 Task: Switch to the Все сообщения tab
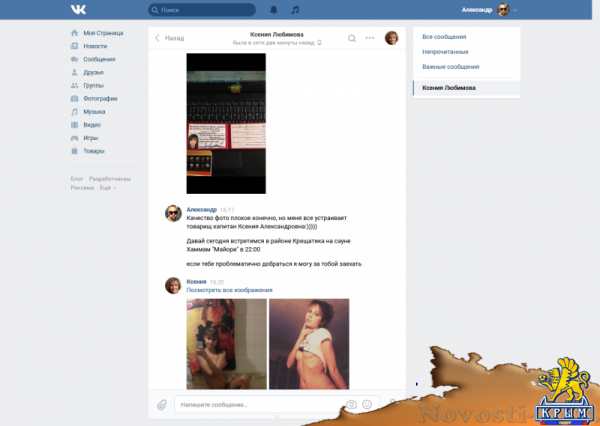pyautogui.click(x=446, y=37)
